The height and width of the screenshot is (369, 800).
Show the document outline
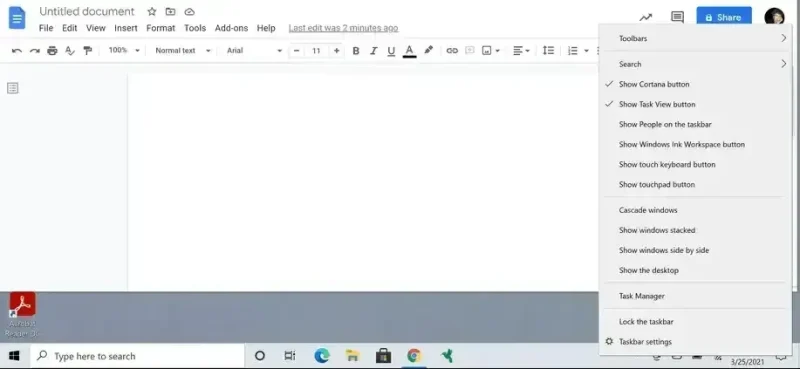[x=13, y=88]
